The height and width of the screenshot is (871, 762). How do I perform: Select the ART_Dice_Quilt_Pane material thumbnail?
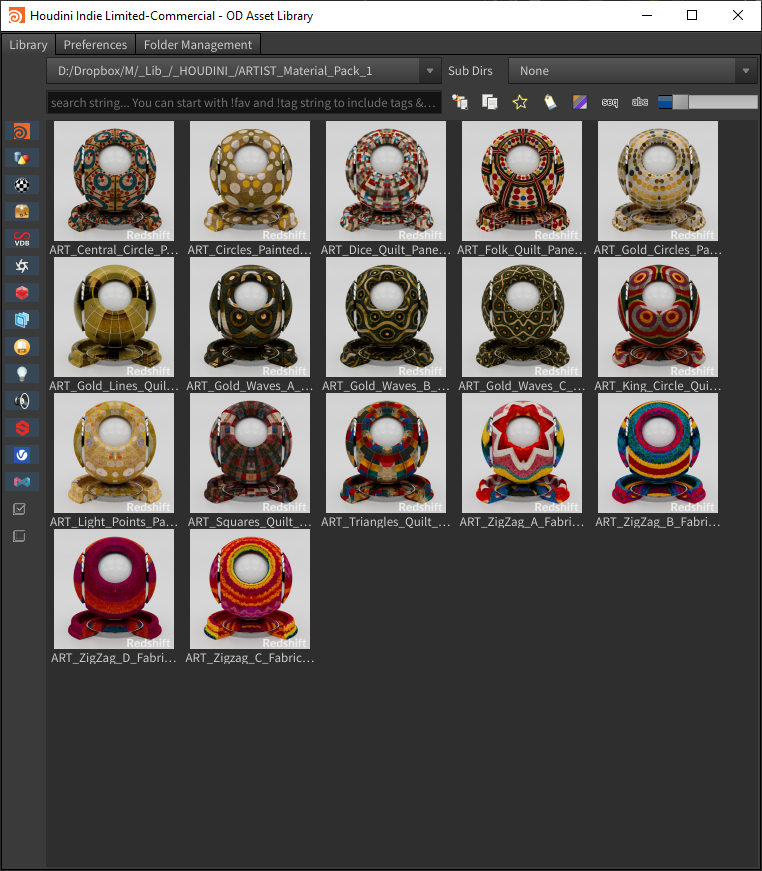pyautogui.click(x=386, y=181)
